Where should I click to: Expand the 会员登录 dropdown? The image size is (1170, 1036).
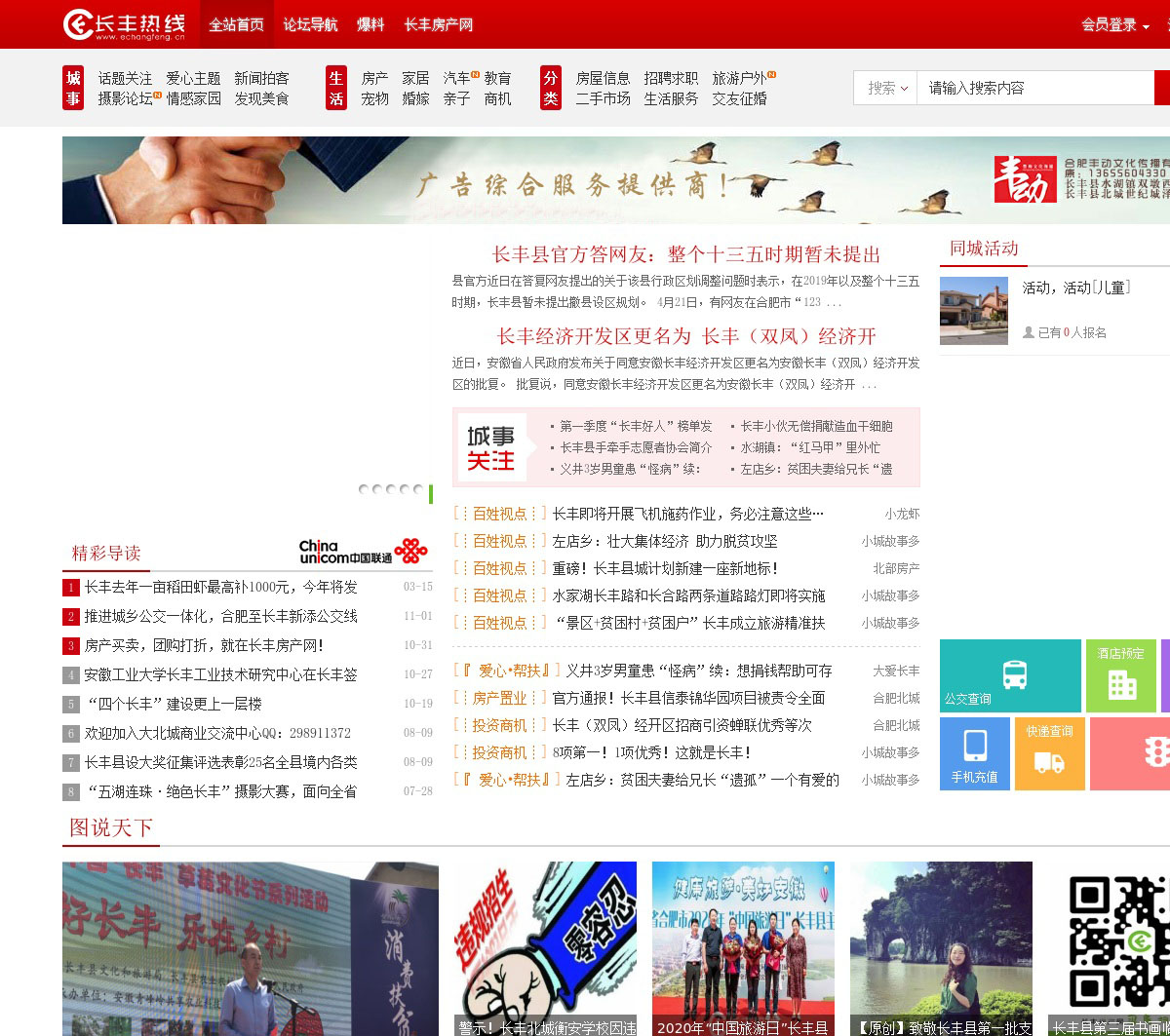point(1114,25)
